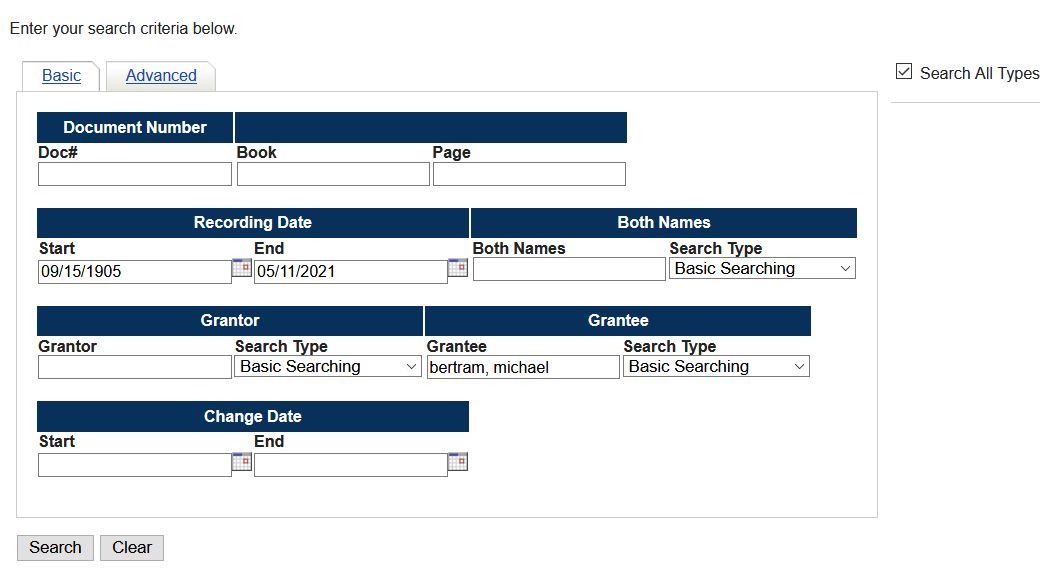The image size is (1064, 577).
Task: Select the Grantor text field
Action: pyautogui.click(x=135, y=367)
